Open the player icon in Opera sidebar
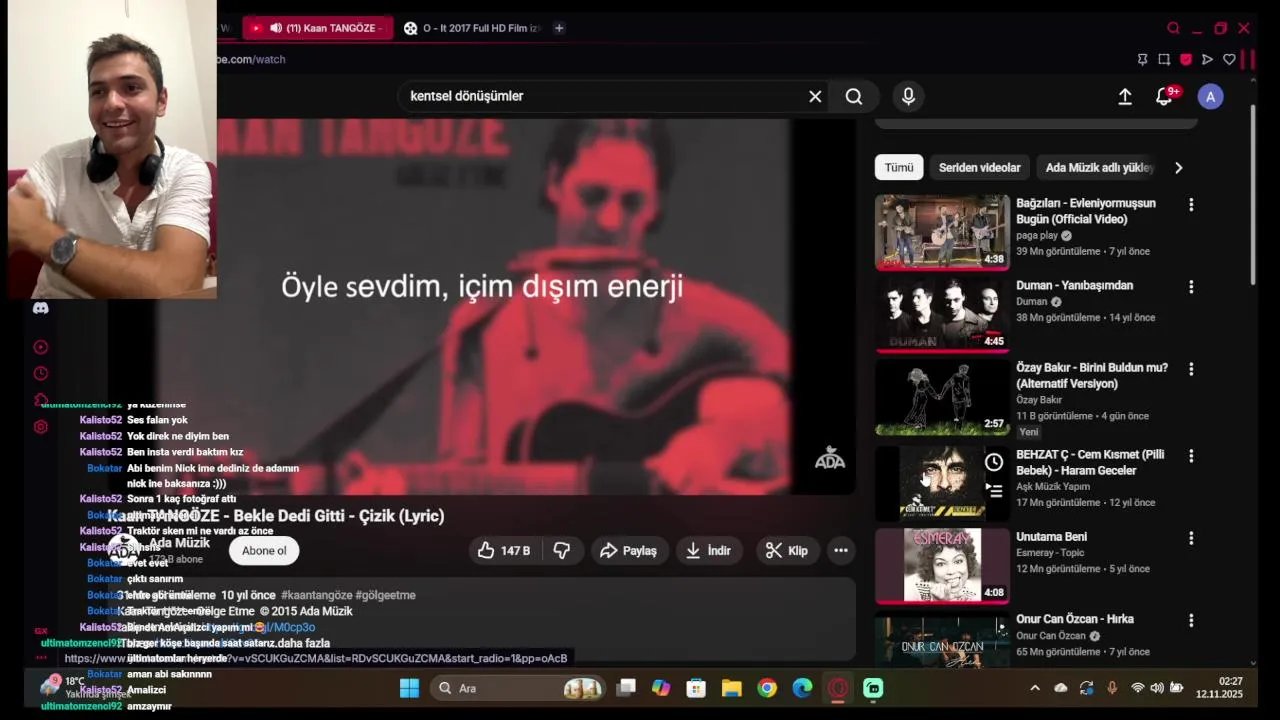1280x720 pixels. [41, 347]
